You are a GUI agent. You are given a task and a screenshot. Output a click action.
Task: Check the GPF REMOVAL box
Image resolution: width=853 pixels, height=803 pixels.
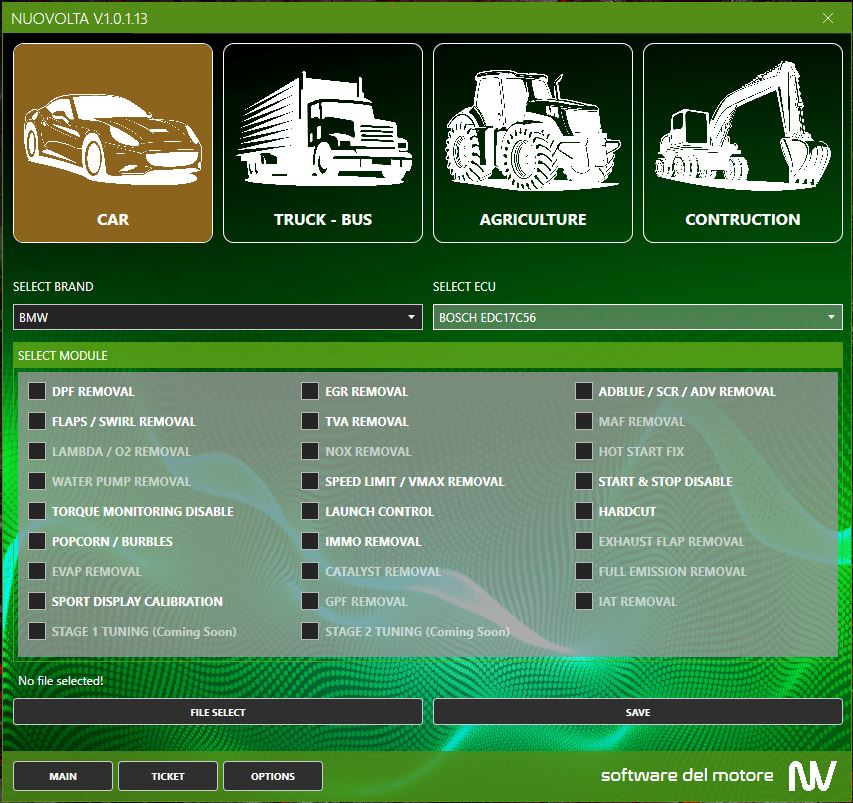(x=310, y=601)
